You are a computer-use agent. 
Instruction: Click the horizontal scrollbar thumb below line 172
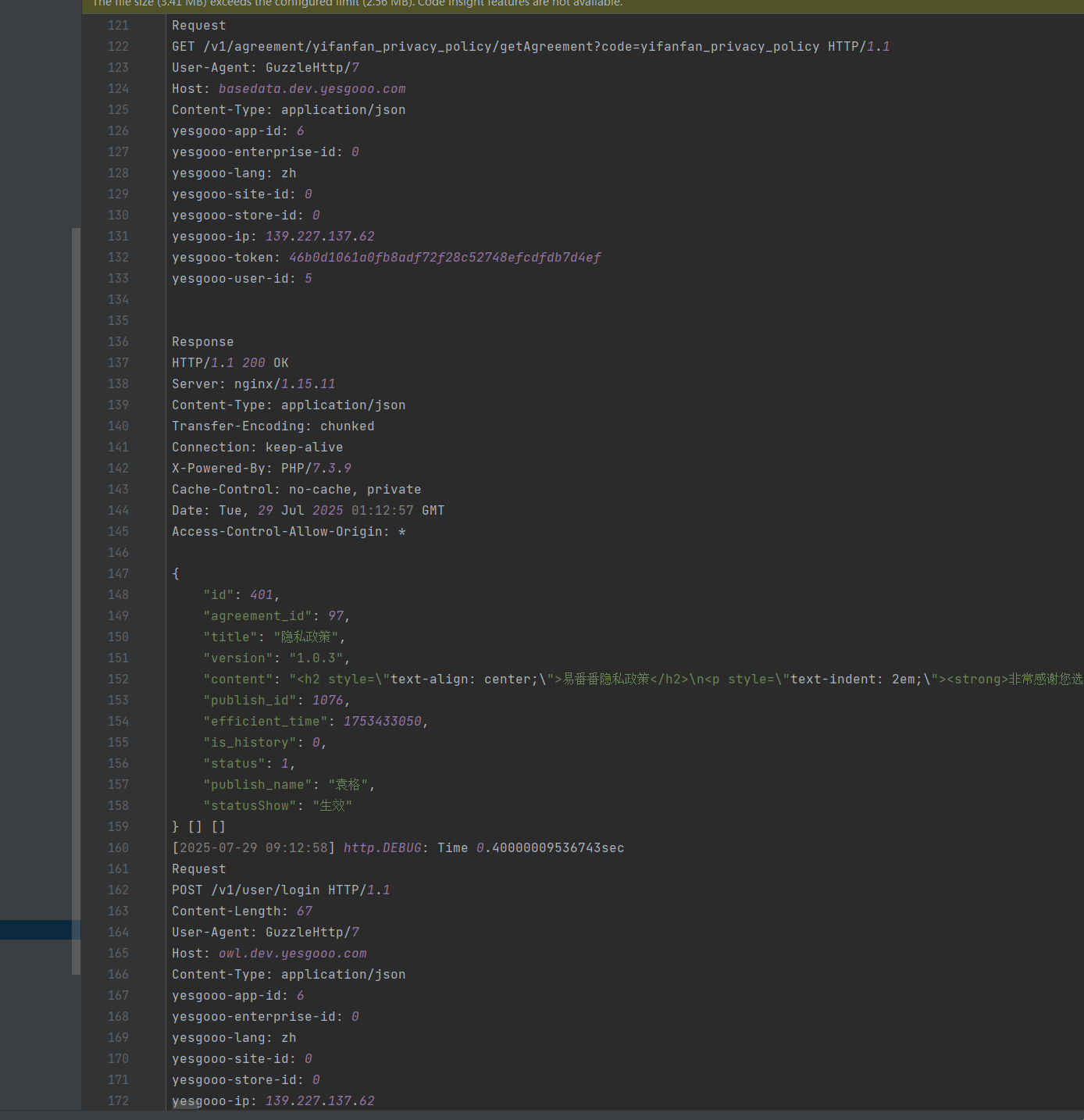186,1106
